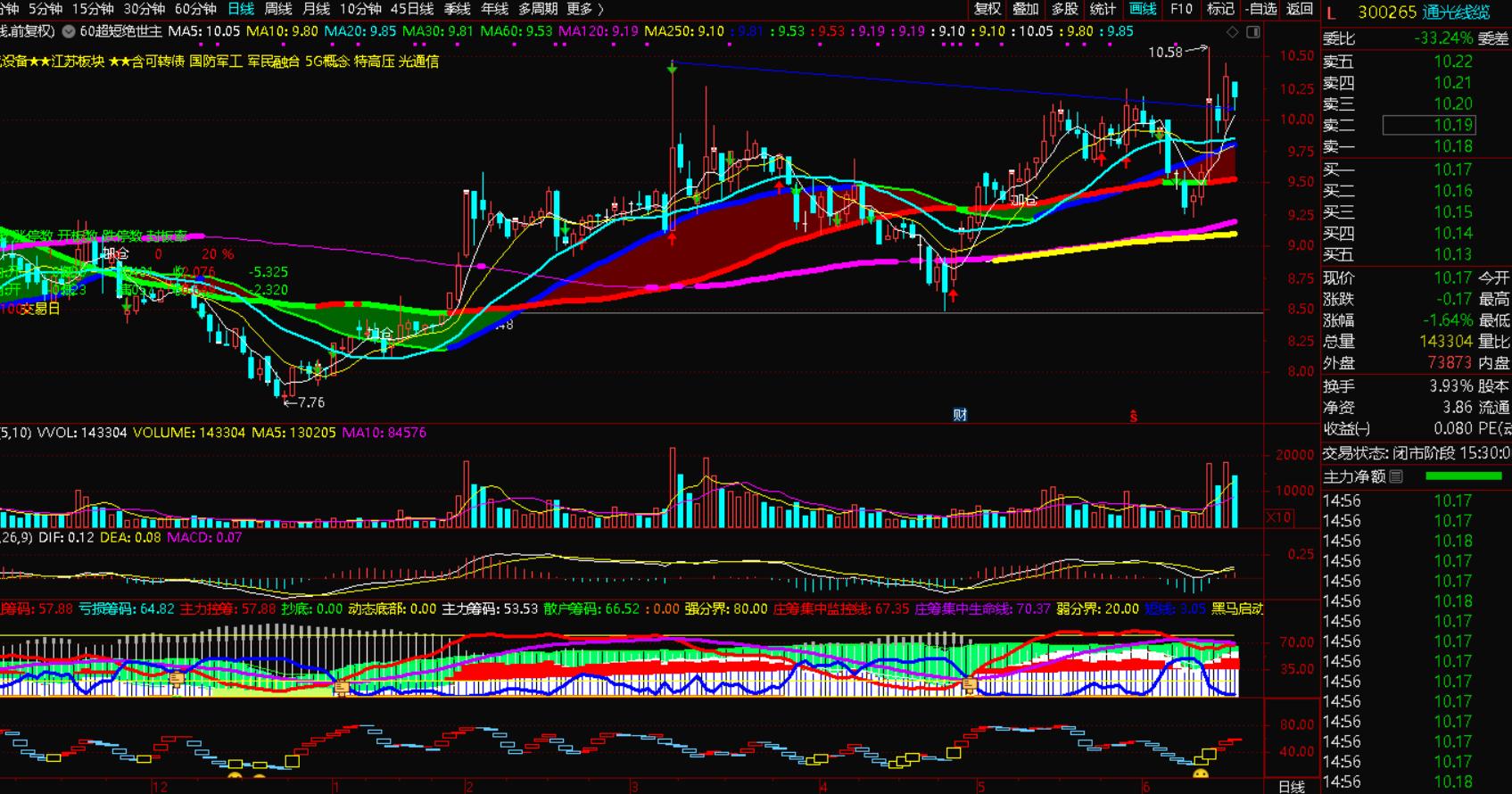Image resolution: width=1512 pixels, height=794 pixels.
Task: Click the green 主力净额 bar
Action: (x=1463, y=477)
